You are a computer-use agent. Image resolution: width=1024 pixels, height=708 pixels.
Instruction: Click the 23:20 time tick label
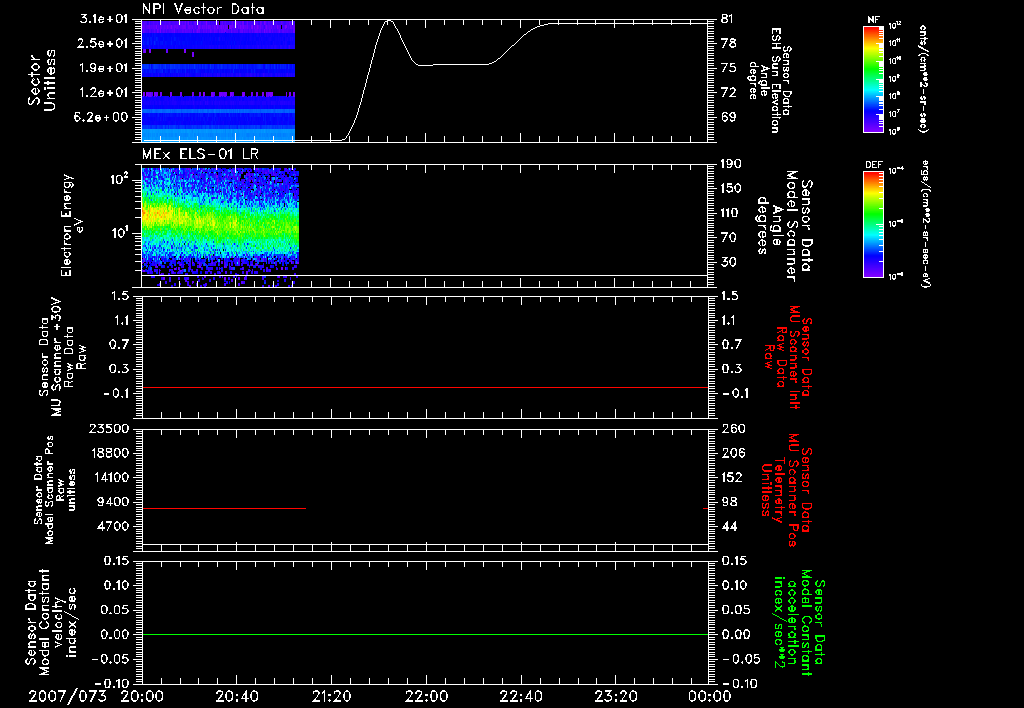[615, 696]
